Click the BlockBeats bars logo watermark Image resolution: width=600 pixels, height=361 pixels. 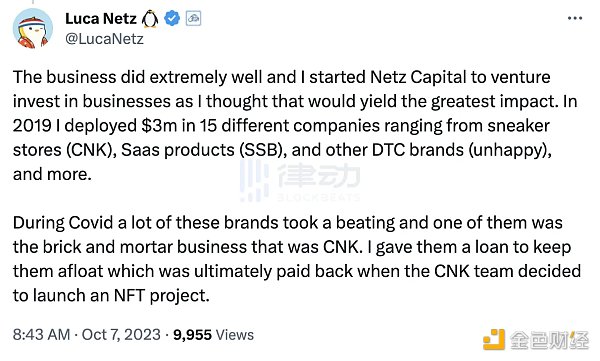point(254,180)
